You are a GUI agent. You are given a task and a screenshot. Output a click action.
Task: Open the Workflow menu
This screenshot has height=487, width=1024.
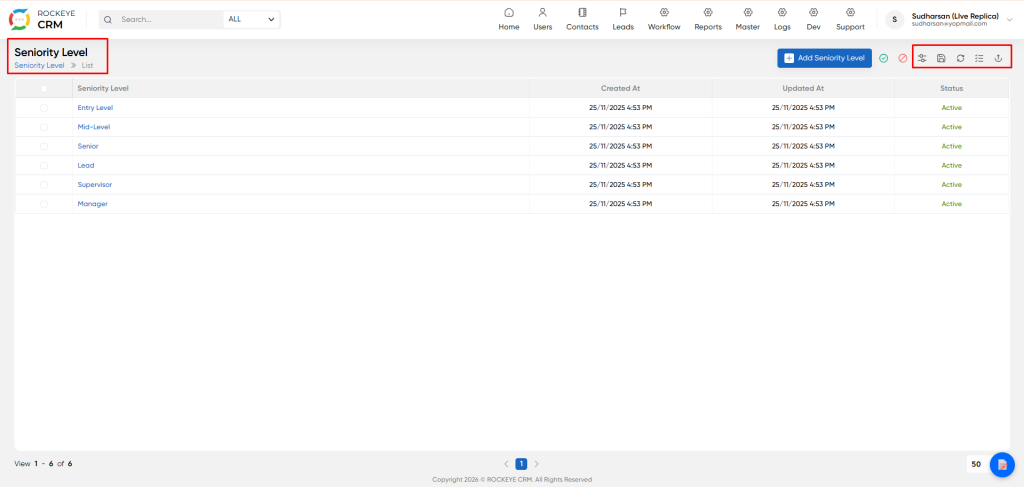(x=664, y=20)
